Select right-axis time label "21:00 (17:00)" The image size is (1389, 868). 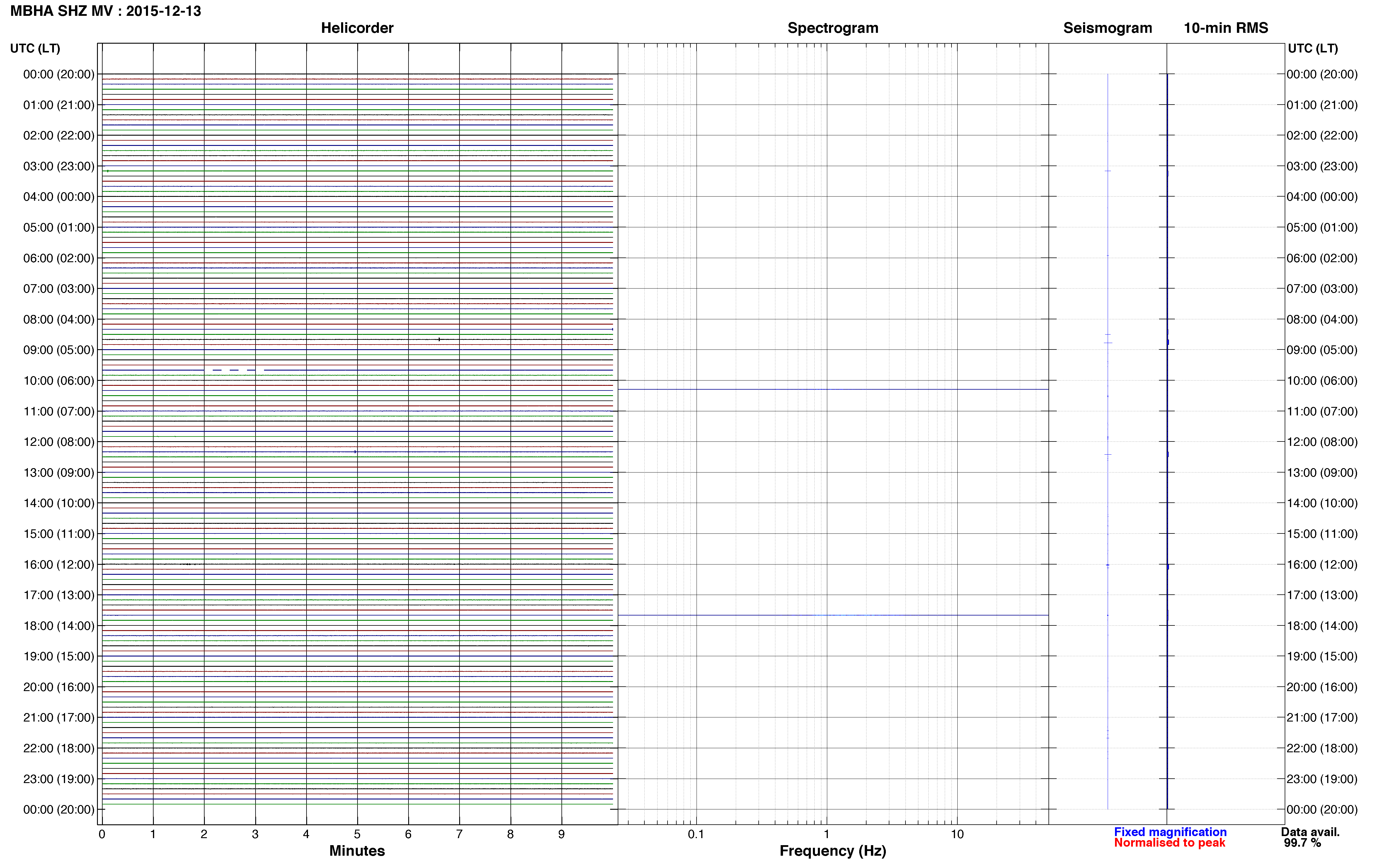pos(1322,718)
